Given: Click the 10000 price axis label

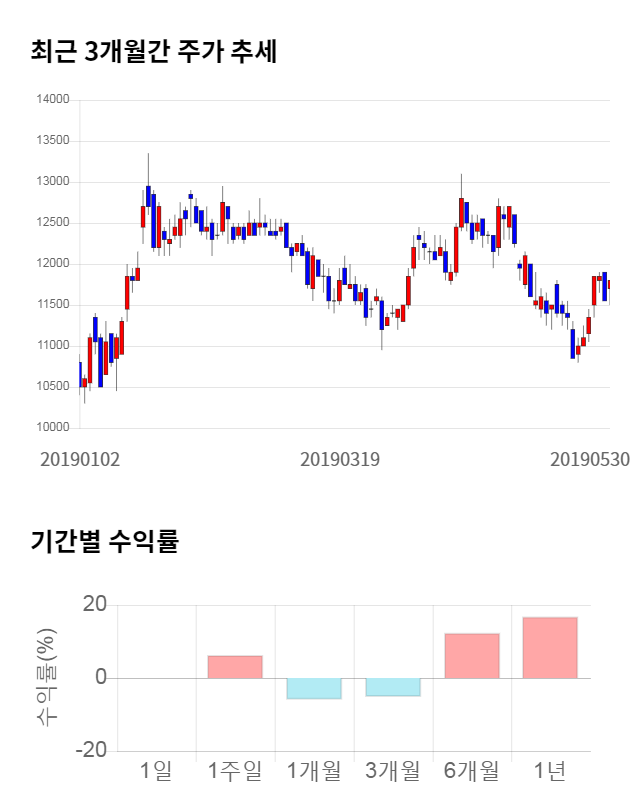Looking at the screenshot, I should pyautogui.click(x=53, y=428).
